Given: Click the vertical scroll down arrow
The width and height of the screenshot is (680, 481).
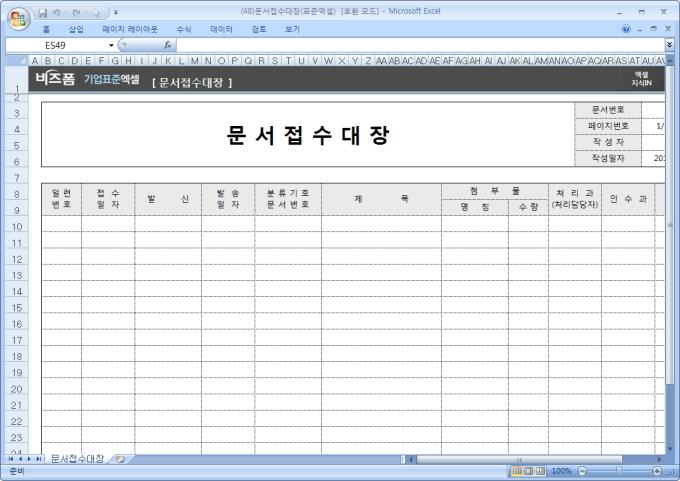Looking at the screenshot, I should pyautogui.click(x=670, y=449).
